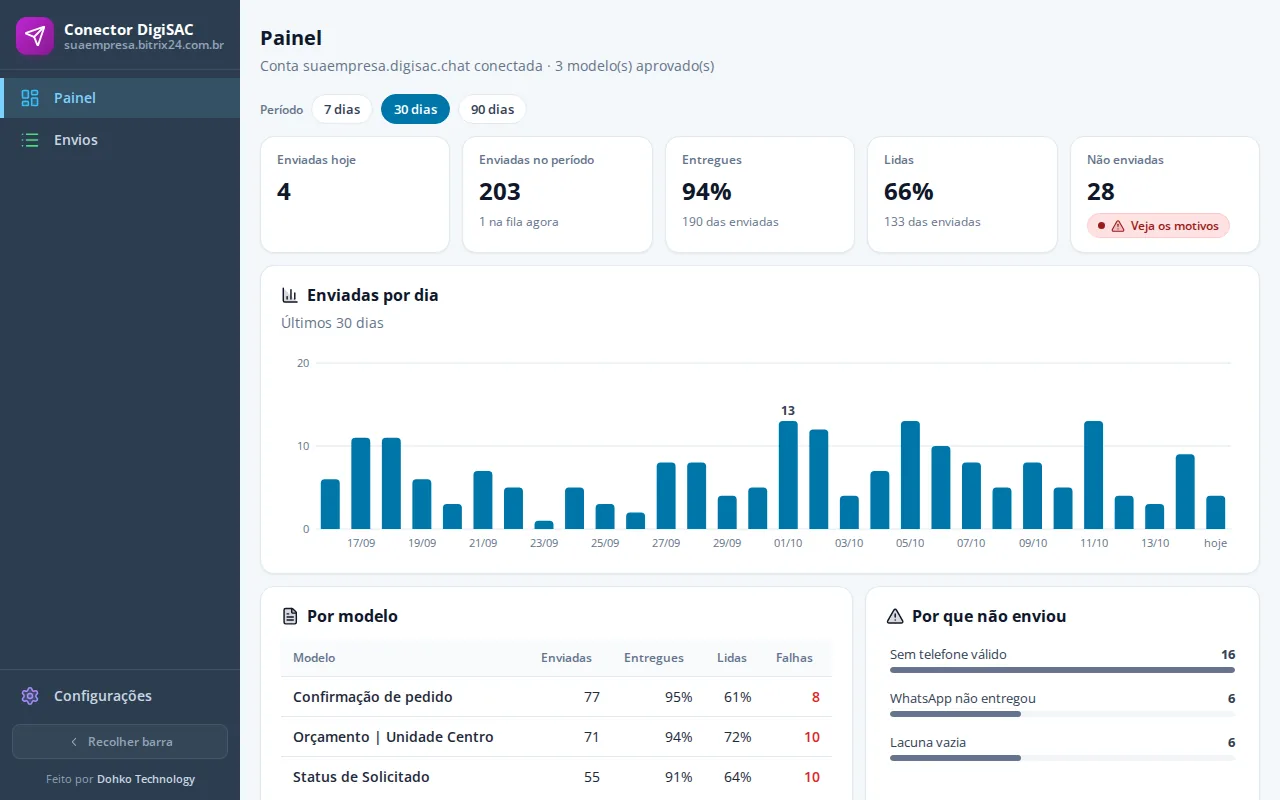
Task: Click the Painel dashboard grid icon
Action: [x=30, y=98]
